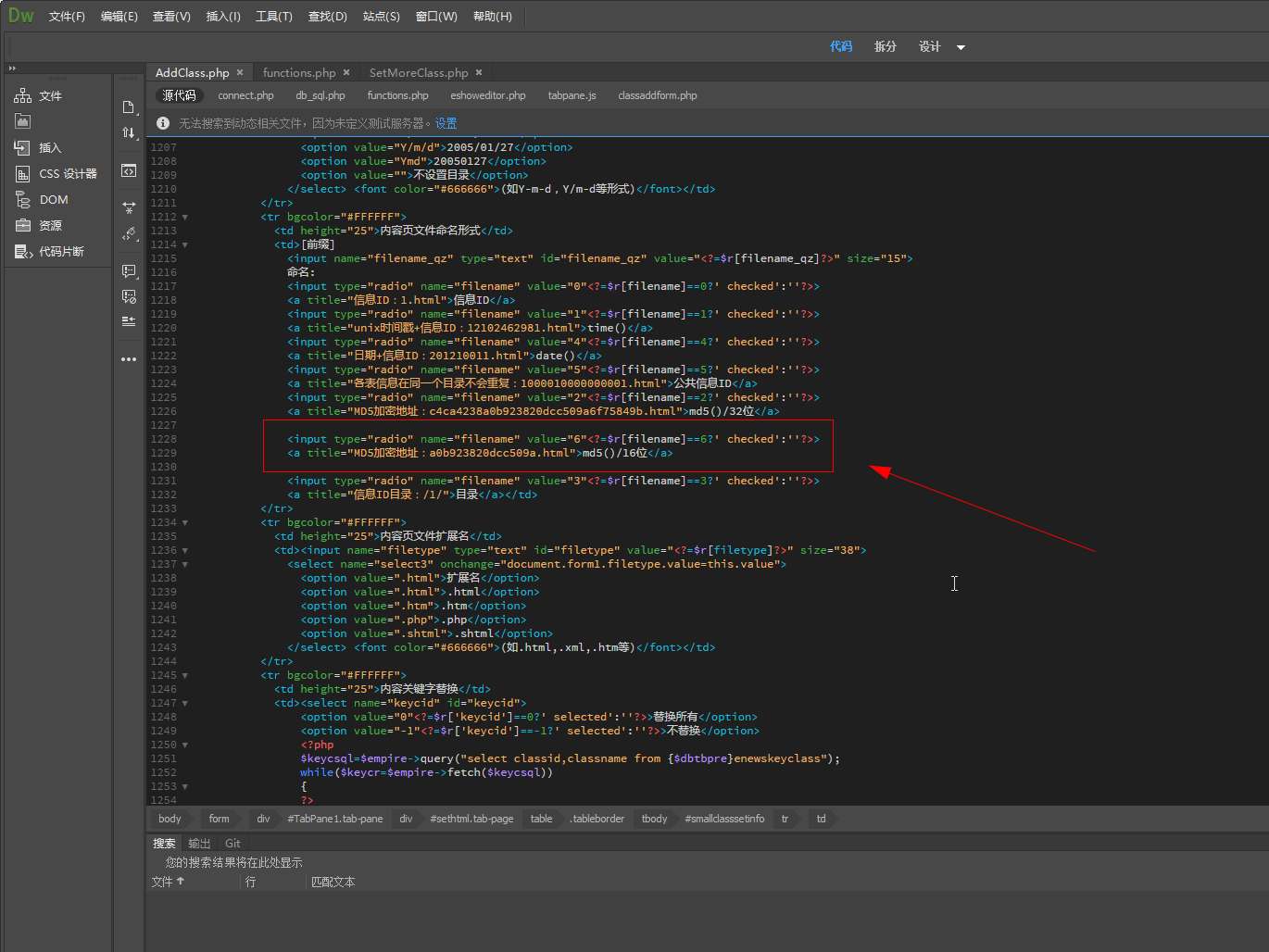Switch to 拆分 (Split) view
1269x952 pixels.
(x=885, y=46)
